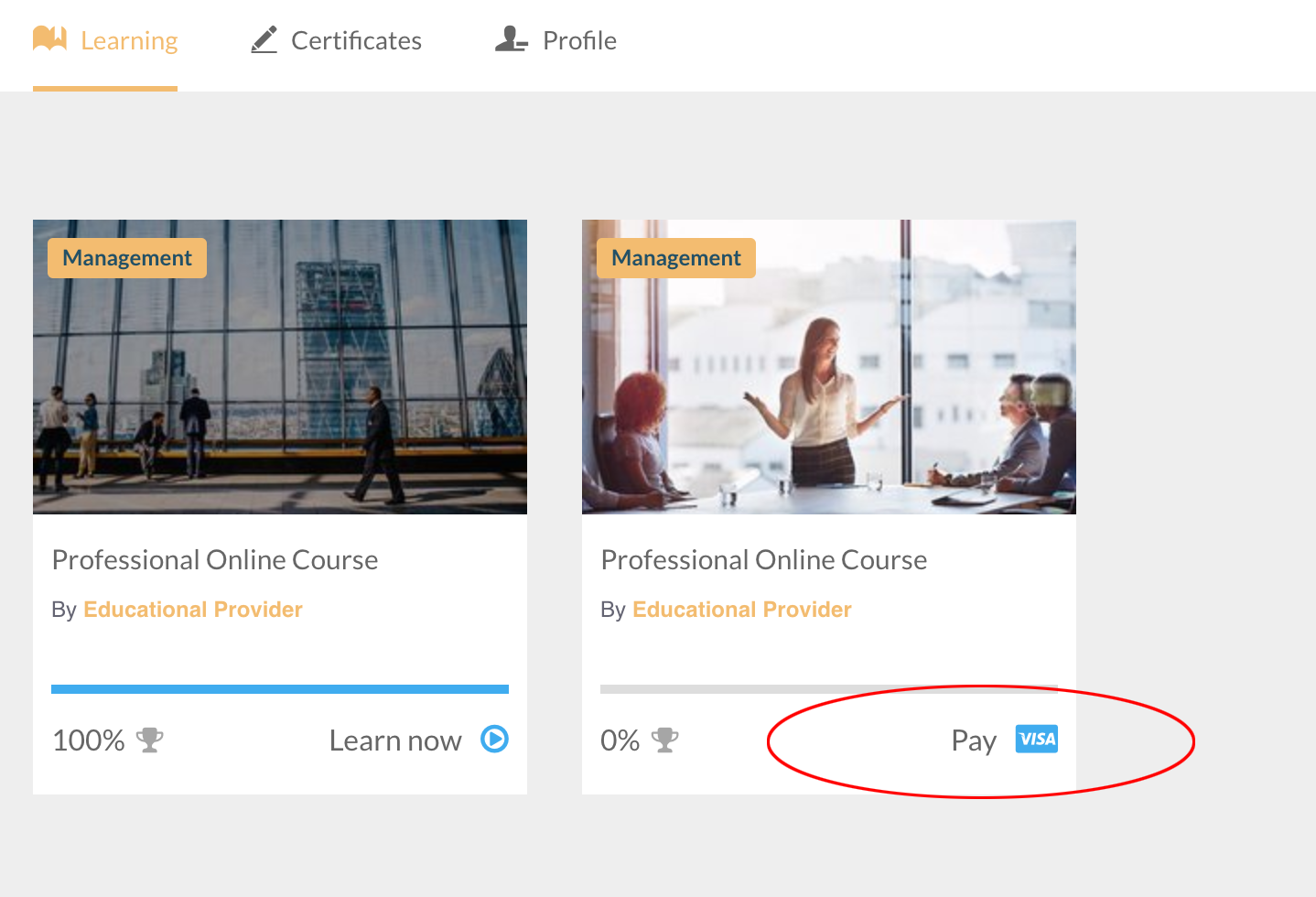Click Learn now on the completed course

tap(395, 740)
